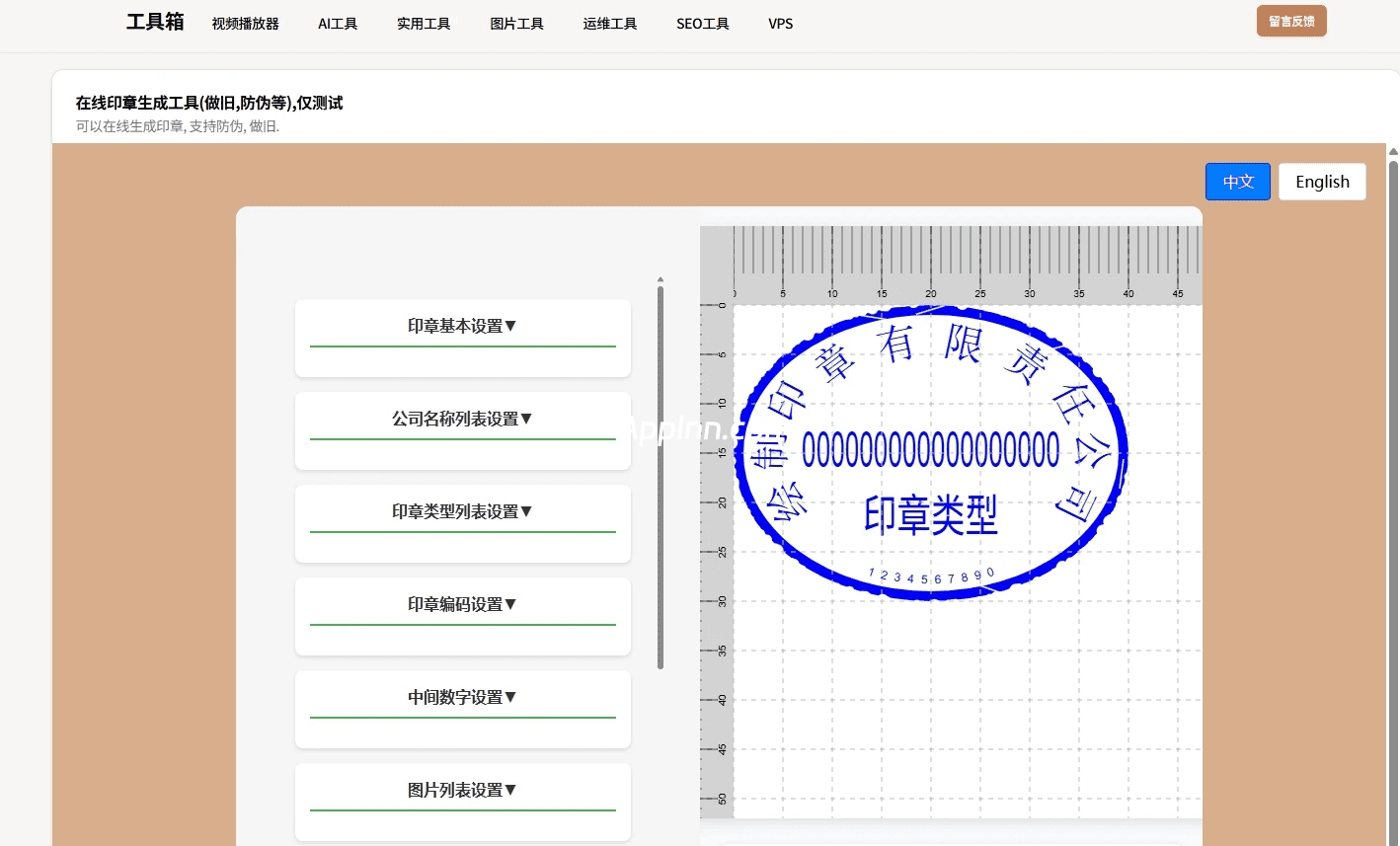1400x846 pixels.
Task: Switch language to 中文
Action: coord(1238,182)
